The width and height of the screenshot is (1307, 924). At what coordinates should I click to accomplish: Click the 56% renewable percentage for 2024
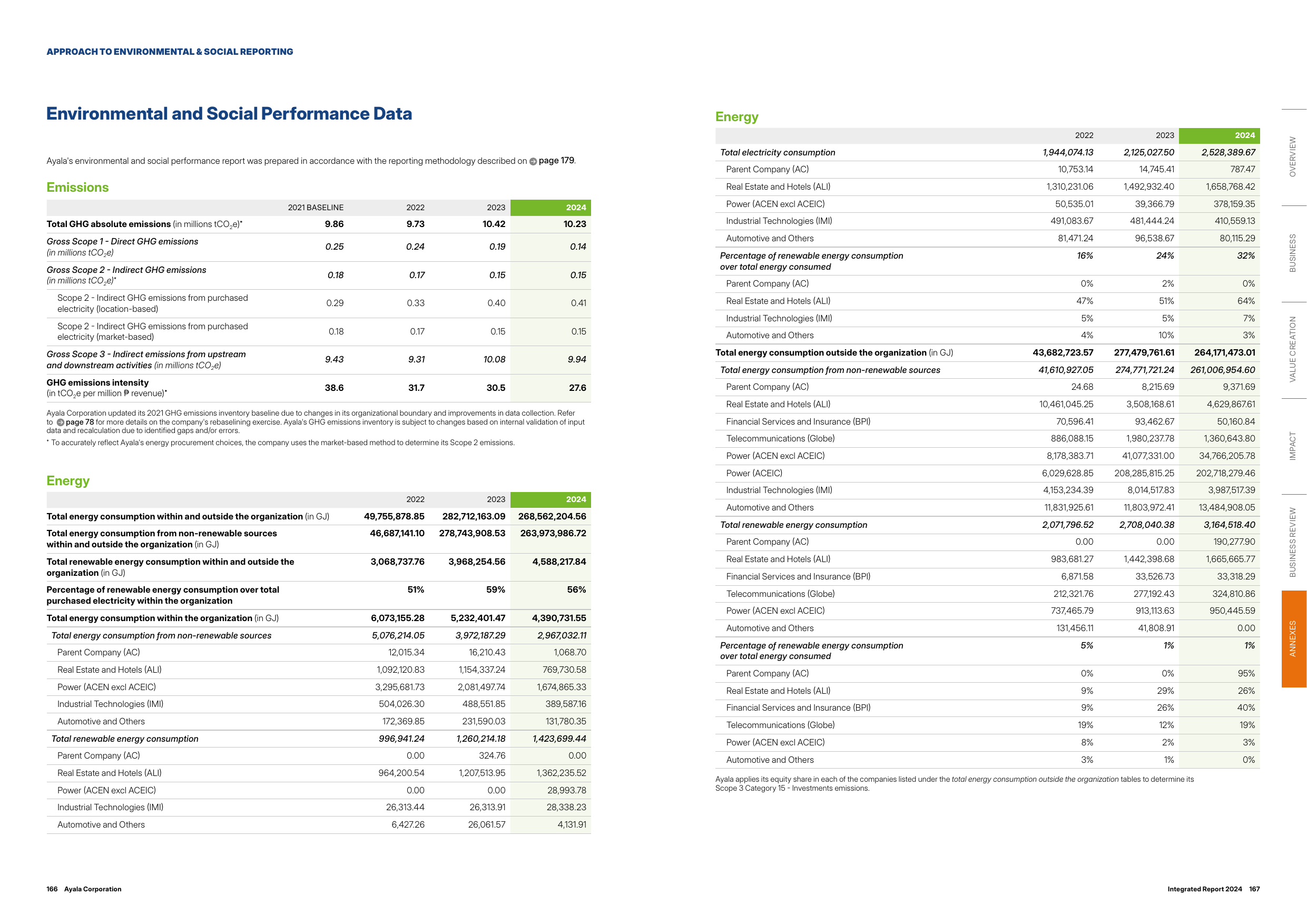[x=576, y=590]
